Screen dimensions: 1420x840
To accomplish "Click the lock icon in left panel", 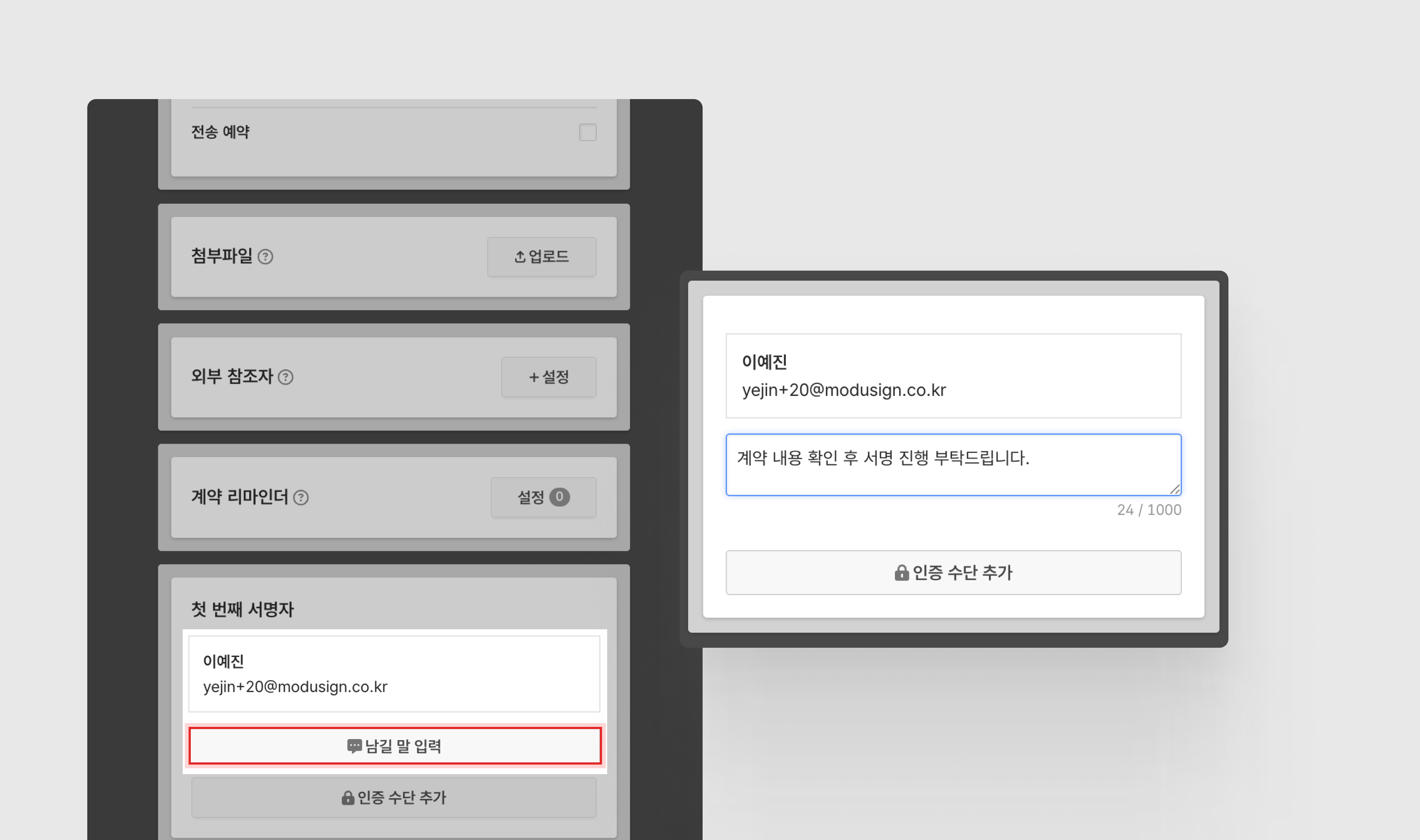I will [348, 797].
